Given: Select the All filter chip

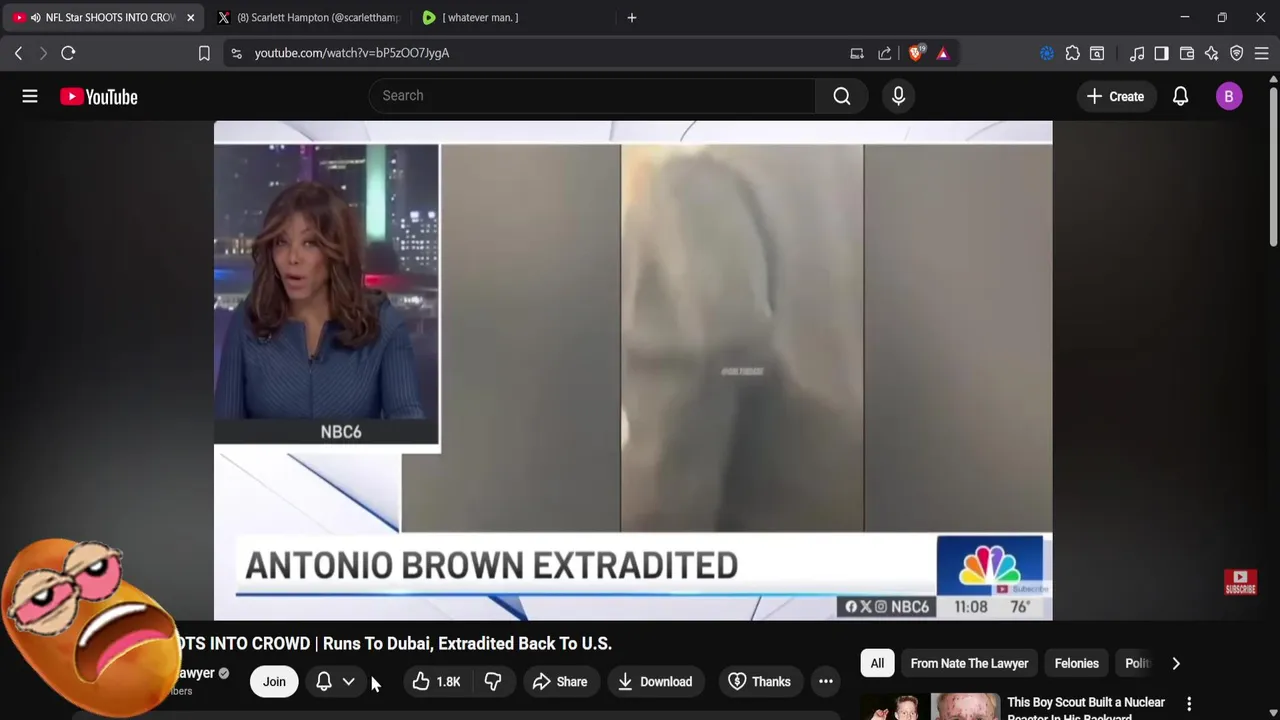Looking at the screenshot, I should tap(877, 663).
